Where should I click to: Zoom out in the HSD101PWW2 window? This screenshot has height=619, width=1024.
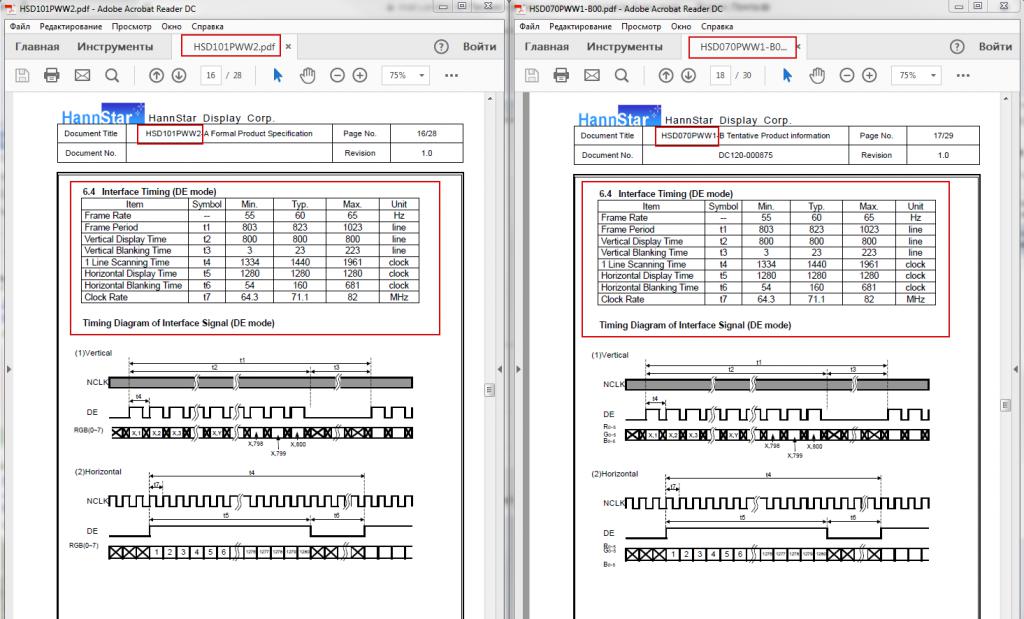[337, 75]
